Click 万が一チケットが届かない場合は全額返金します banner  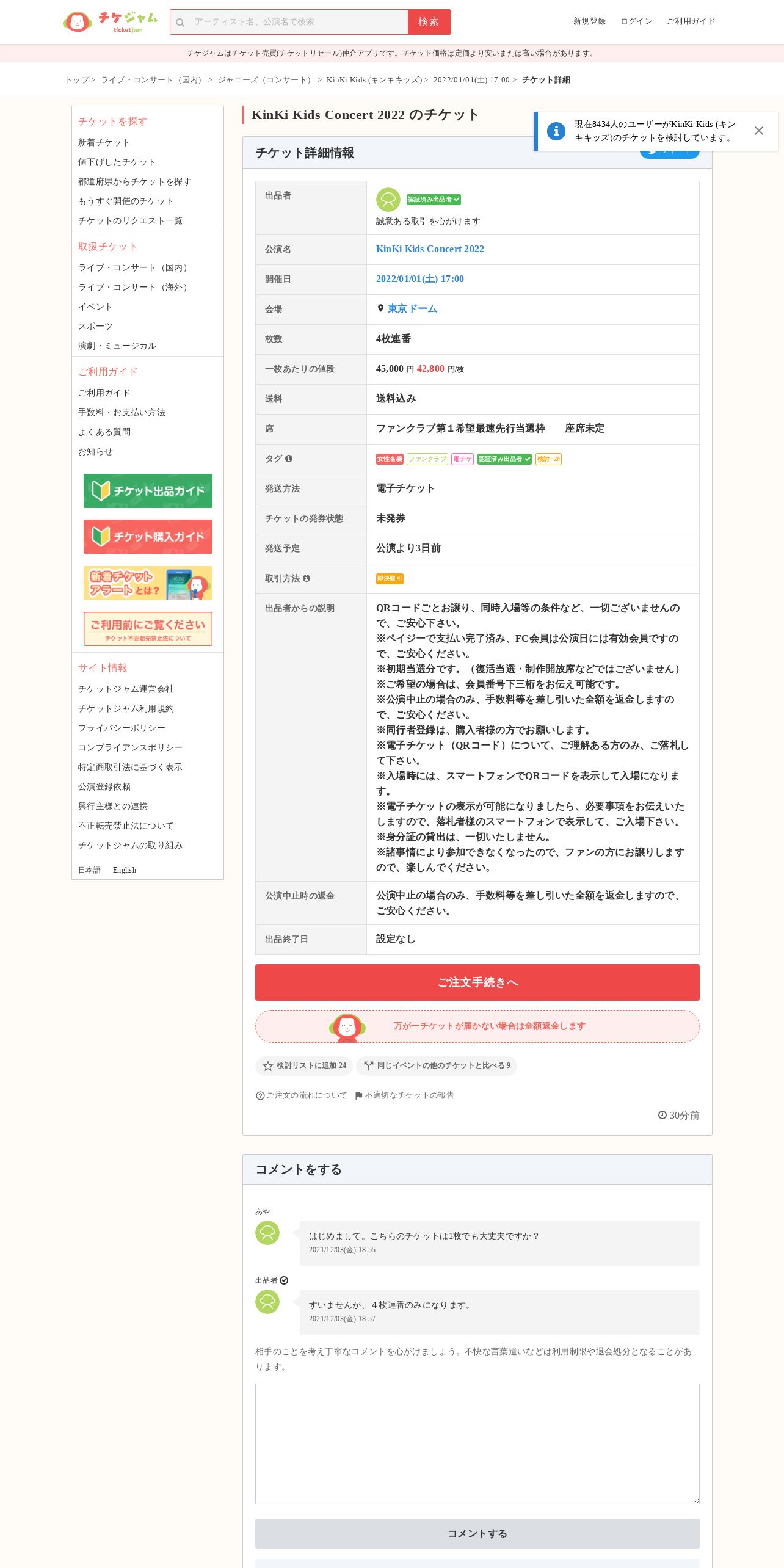point(477,1026)
